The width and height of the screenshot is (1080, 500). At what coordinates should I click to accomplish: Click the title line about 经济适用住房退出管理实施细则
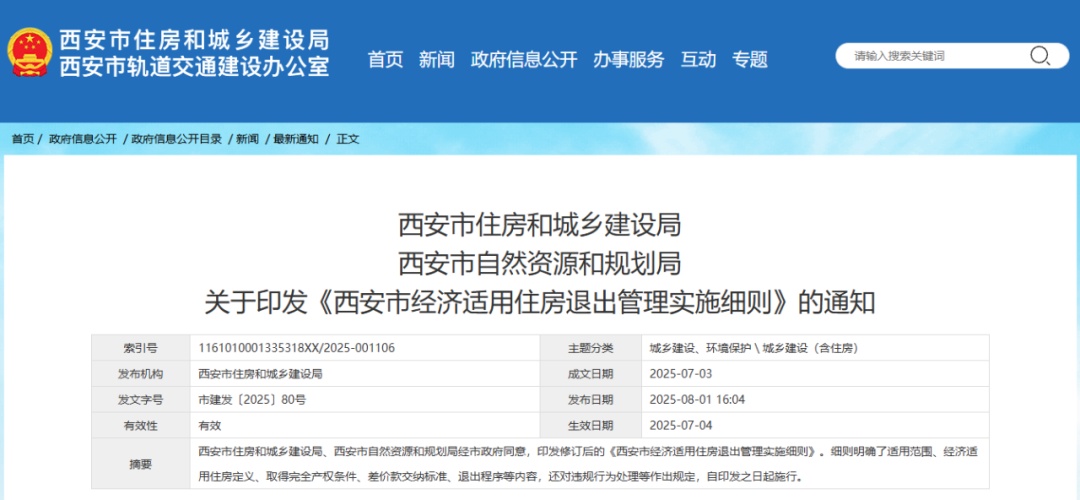[540, 303]
